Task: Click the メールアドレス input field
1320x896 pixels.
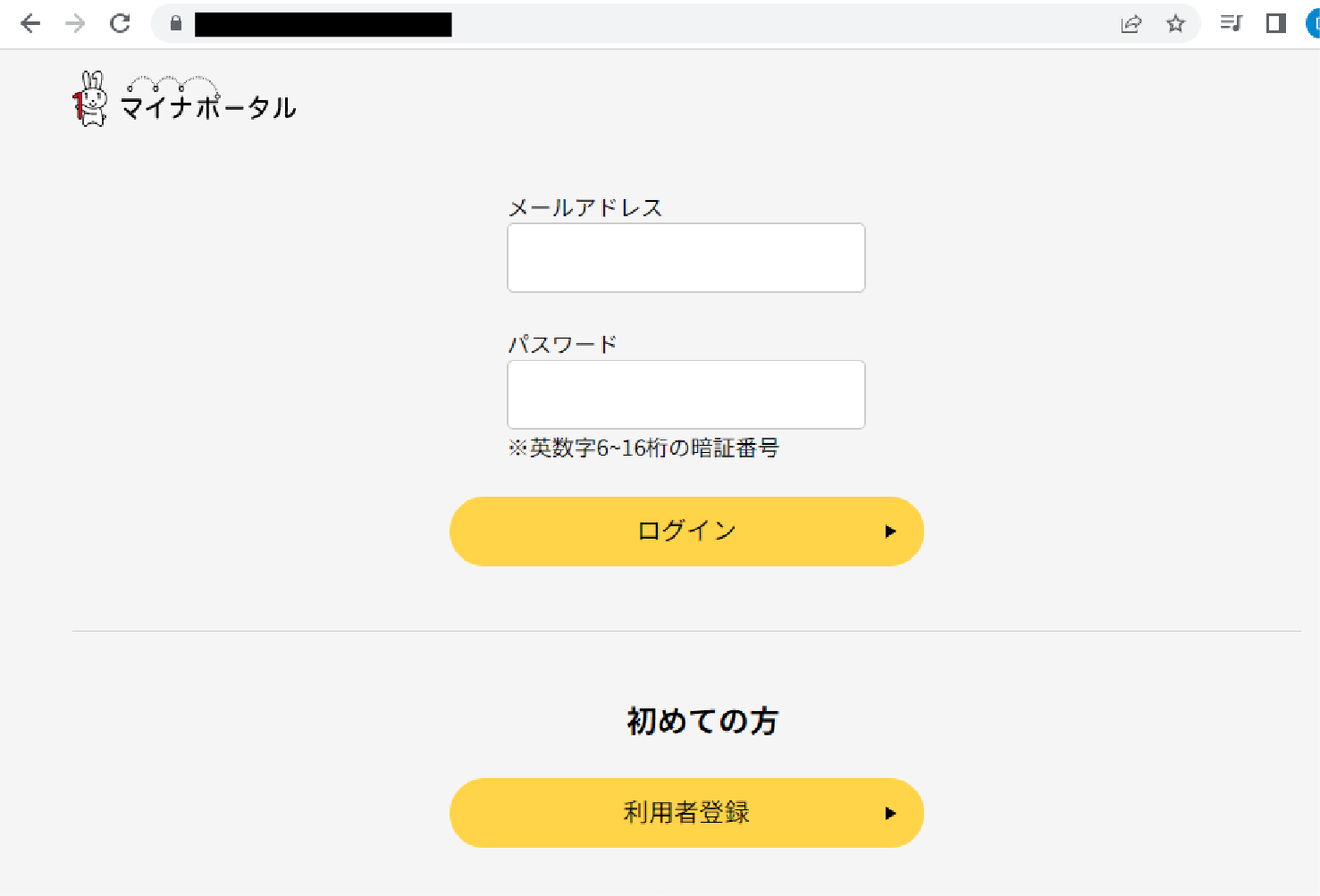Action: point(685,257)
